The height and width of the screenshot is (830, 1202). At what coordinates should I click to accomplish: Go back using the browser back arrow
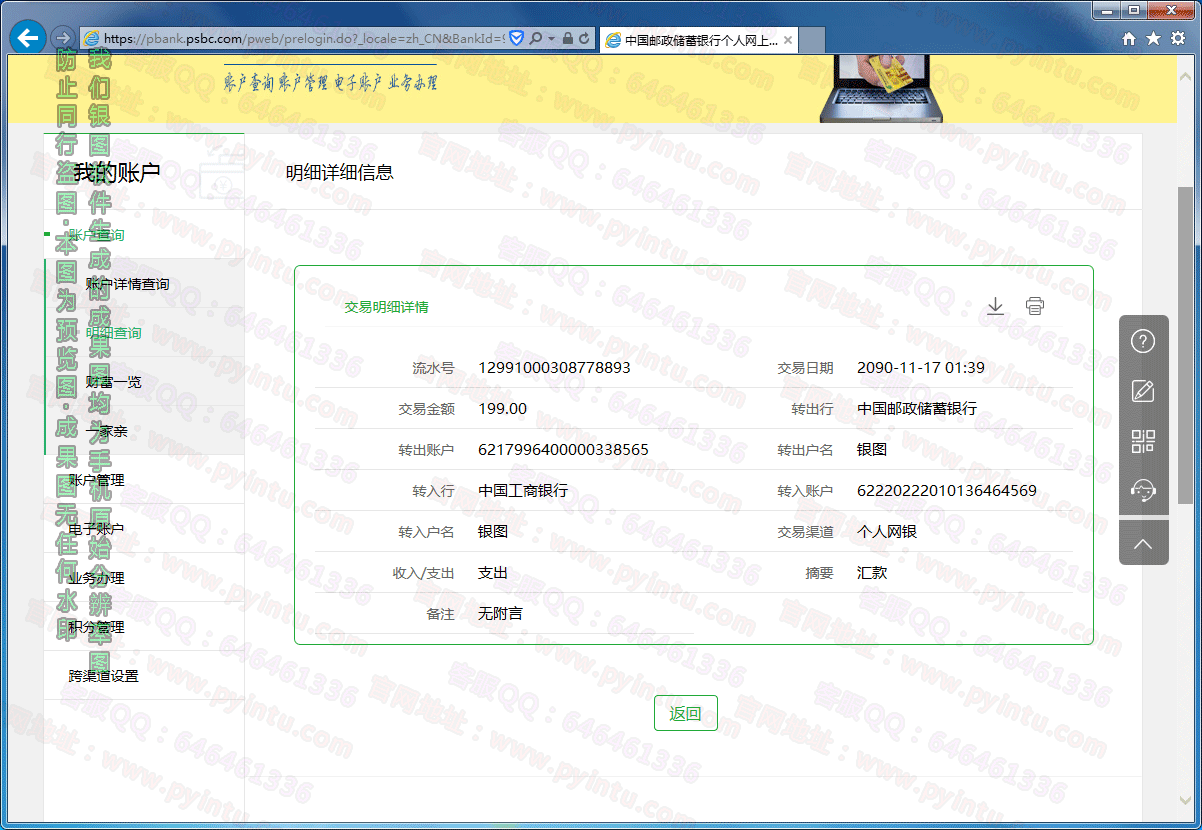(x=28, y=38)
